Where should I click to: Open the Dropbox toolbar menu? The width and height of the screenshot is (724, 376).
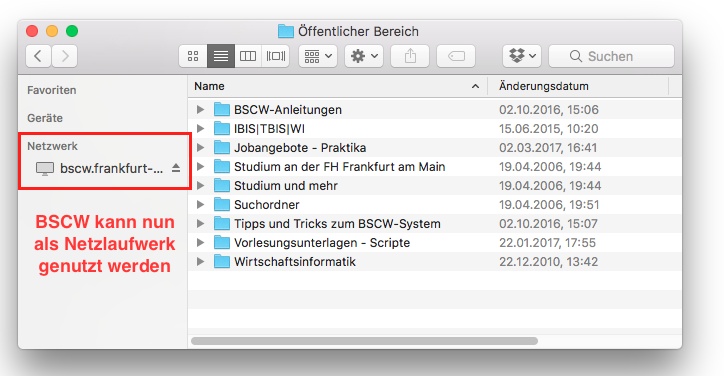coord(522,56)
